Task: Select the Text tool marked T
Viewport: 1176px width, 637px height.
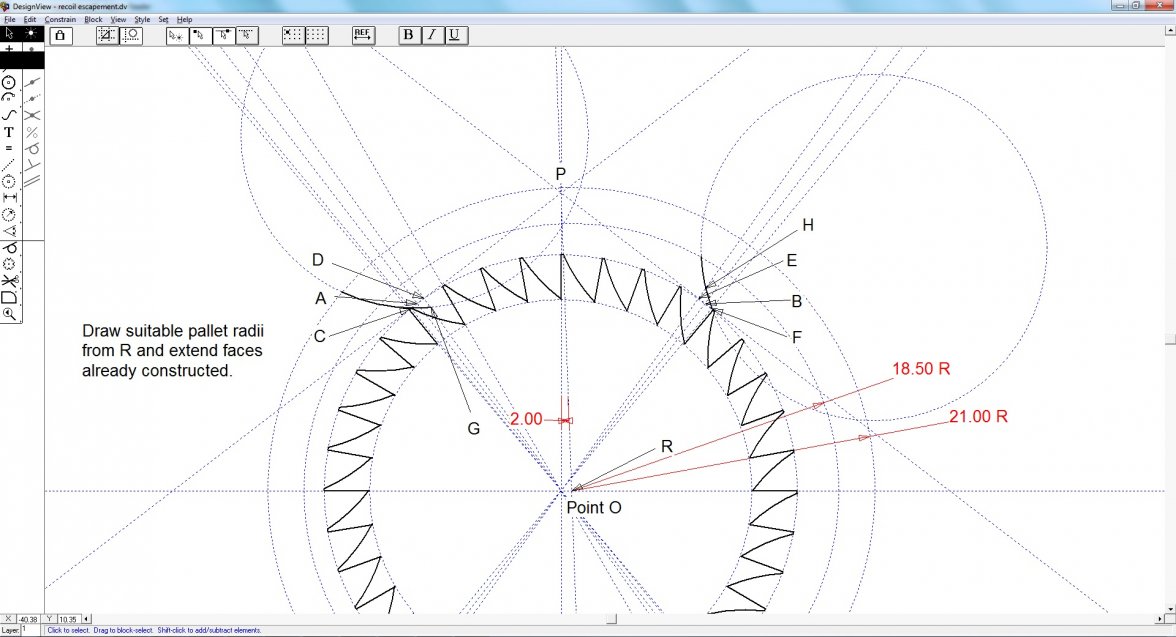Action: click(9, 132)
